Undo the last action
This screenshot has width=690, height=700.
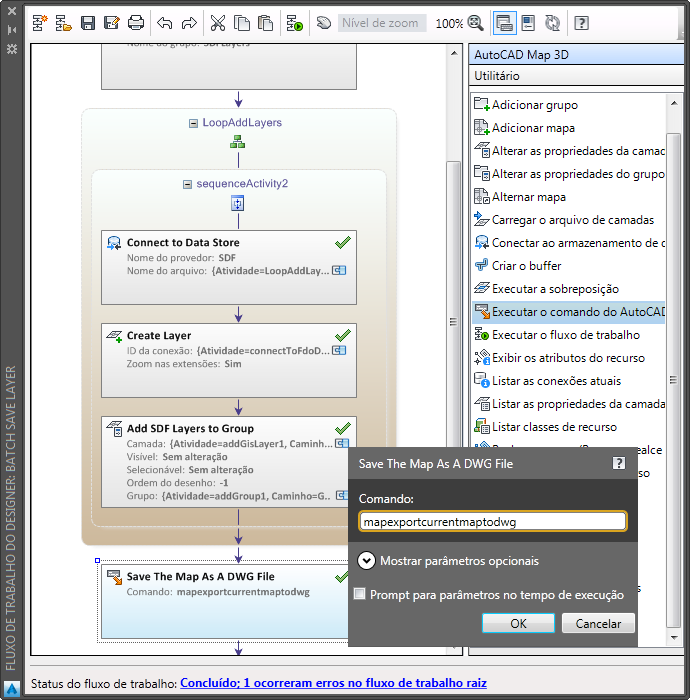click(165, 23)
